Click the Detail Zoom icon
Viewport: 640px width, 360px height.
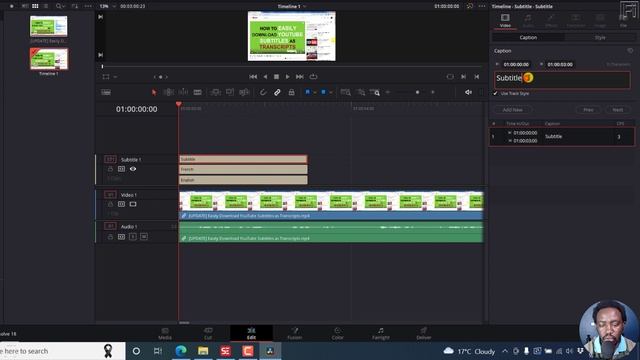pyautogui.click(x=361, y=92)
